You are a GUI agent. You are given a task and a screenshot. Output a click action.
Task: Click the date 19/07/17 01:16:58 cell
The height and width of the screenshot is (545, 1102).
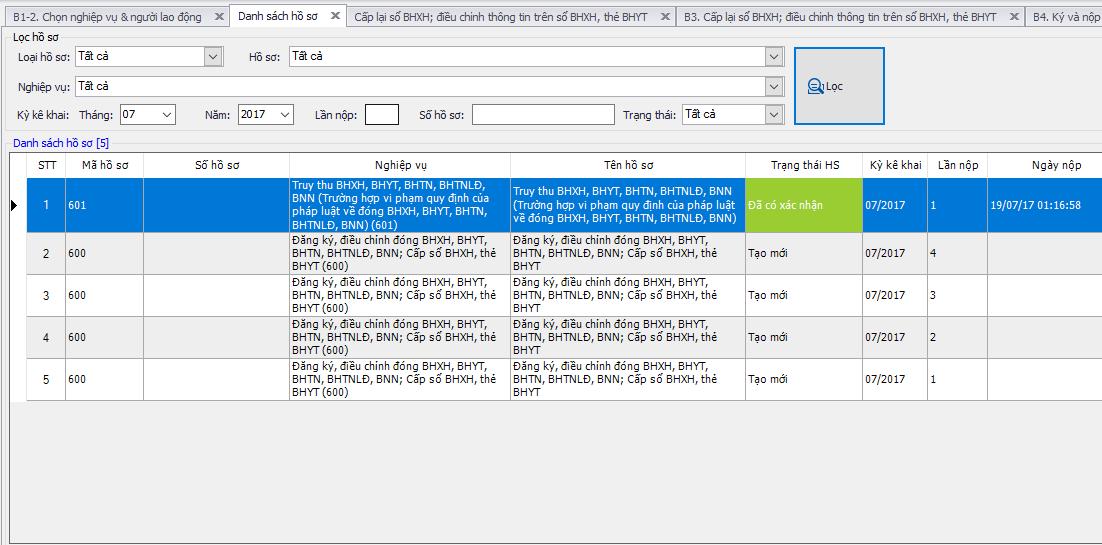click(x=1045, y=205)
